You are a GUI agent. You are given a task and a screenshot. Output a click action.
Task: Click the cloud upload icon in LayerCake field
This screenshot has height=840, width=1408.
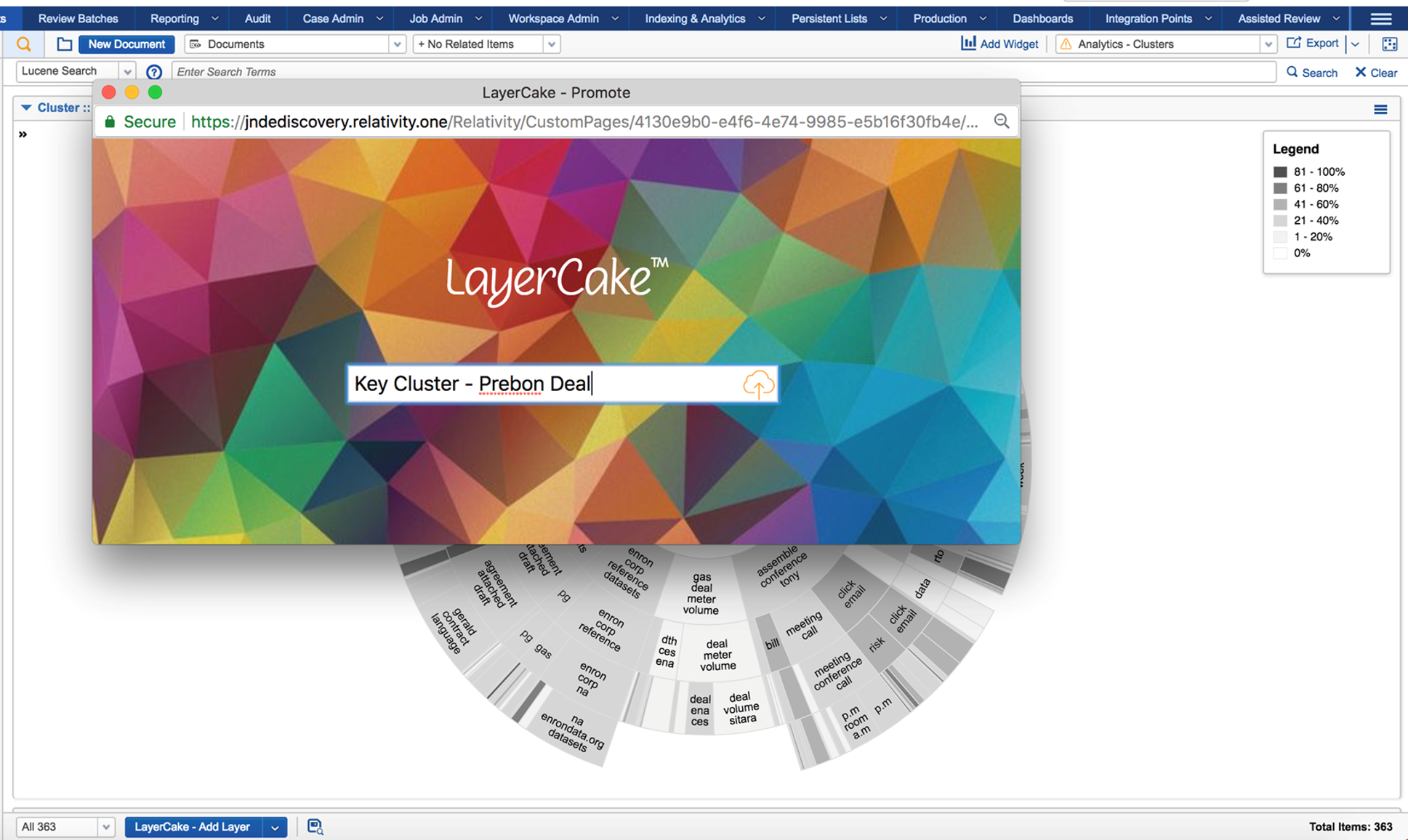[x=758, y=384]
